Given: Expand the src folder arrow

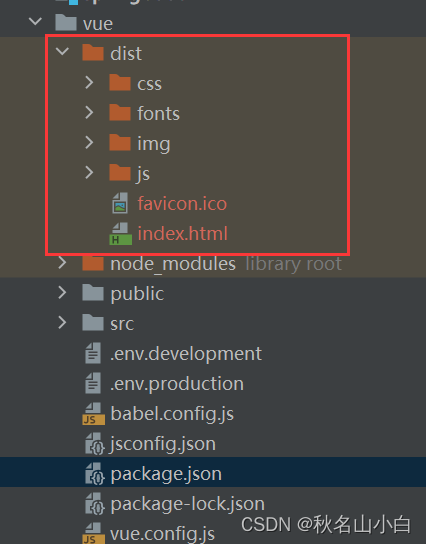Looking at the screenshot, I should click(62, 323).
